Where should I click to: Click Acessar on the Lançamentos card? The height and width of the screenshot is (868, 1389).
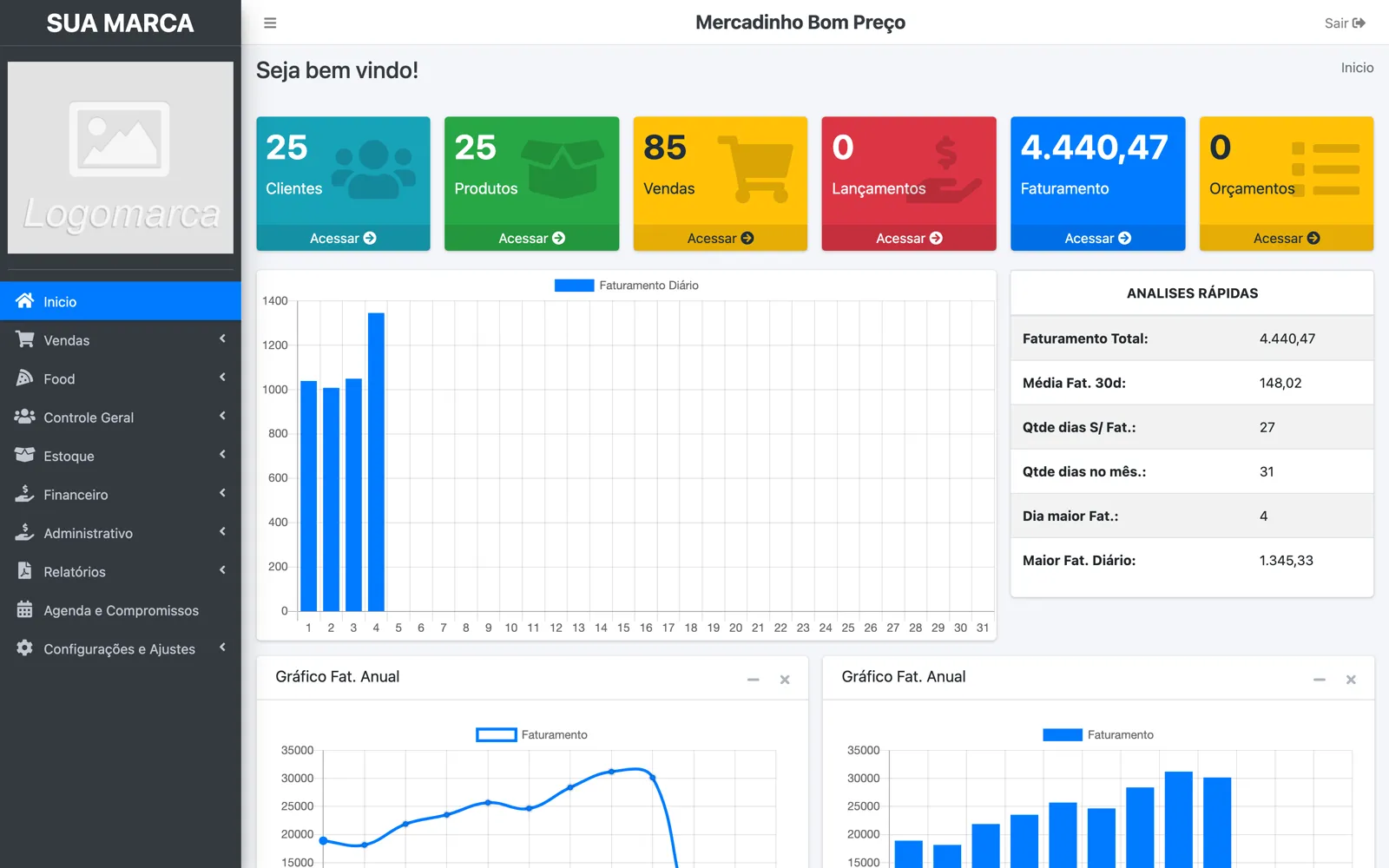[x=909, y=238]
